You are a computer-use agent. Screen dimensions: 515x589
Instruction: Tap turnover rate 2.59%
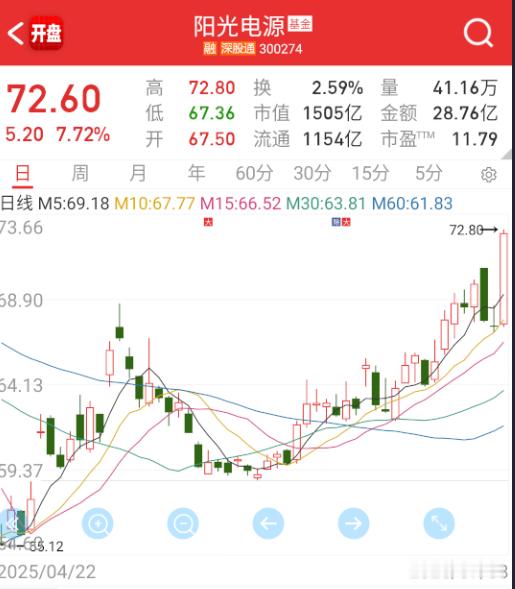point(337,88)
